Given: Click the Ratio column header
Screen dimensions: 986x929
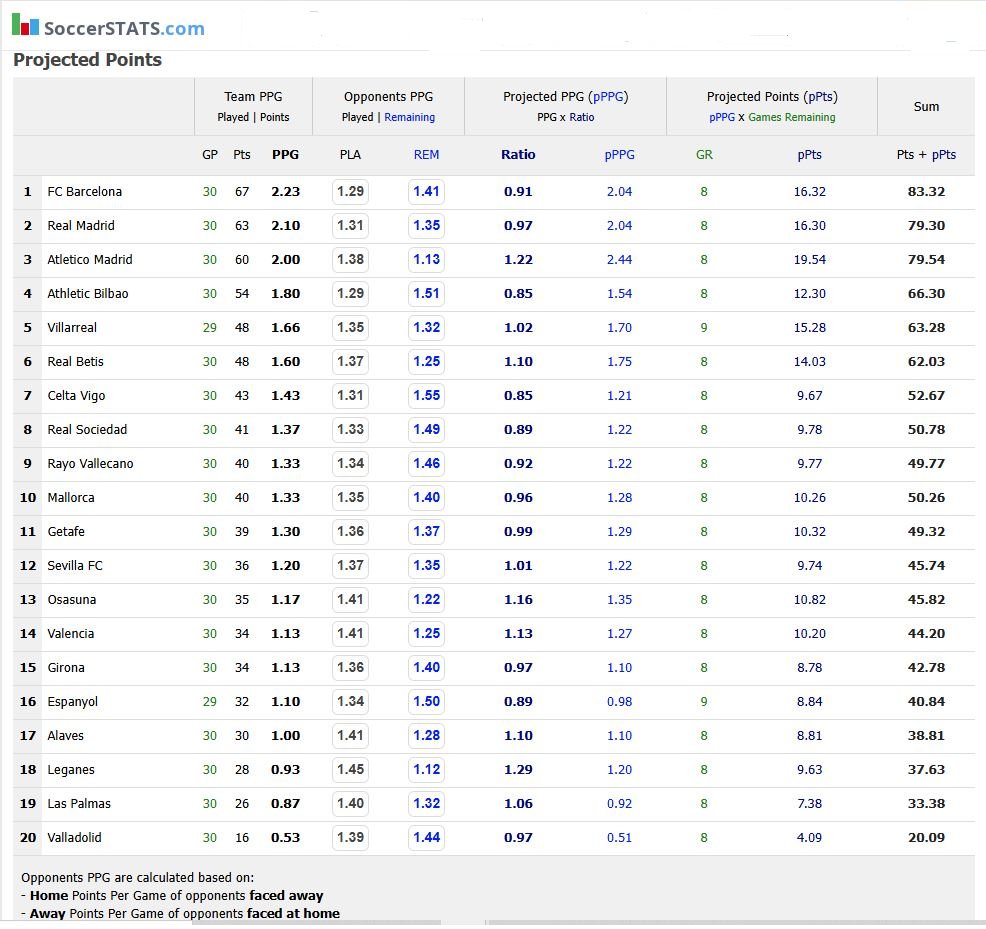Looking at the screenshot, I should [x=518, y=155].
